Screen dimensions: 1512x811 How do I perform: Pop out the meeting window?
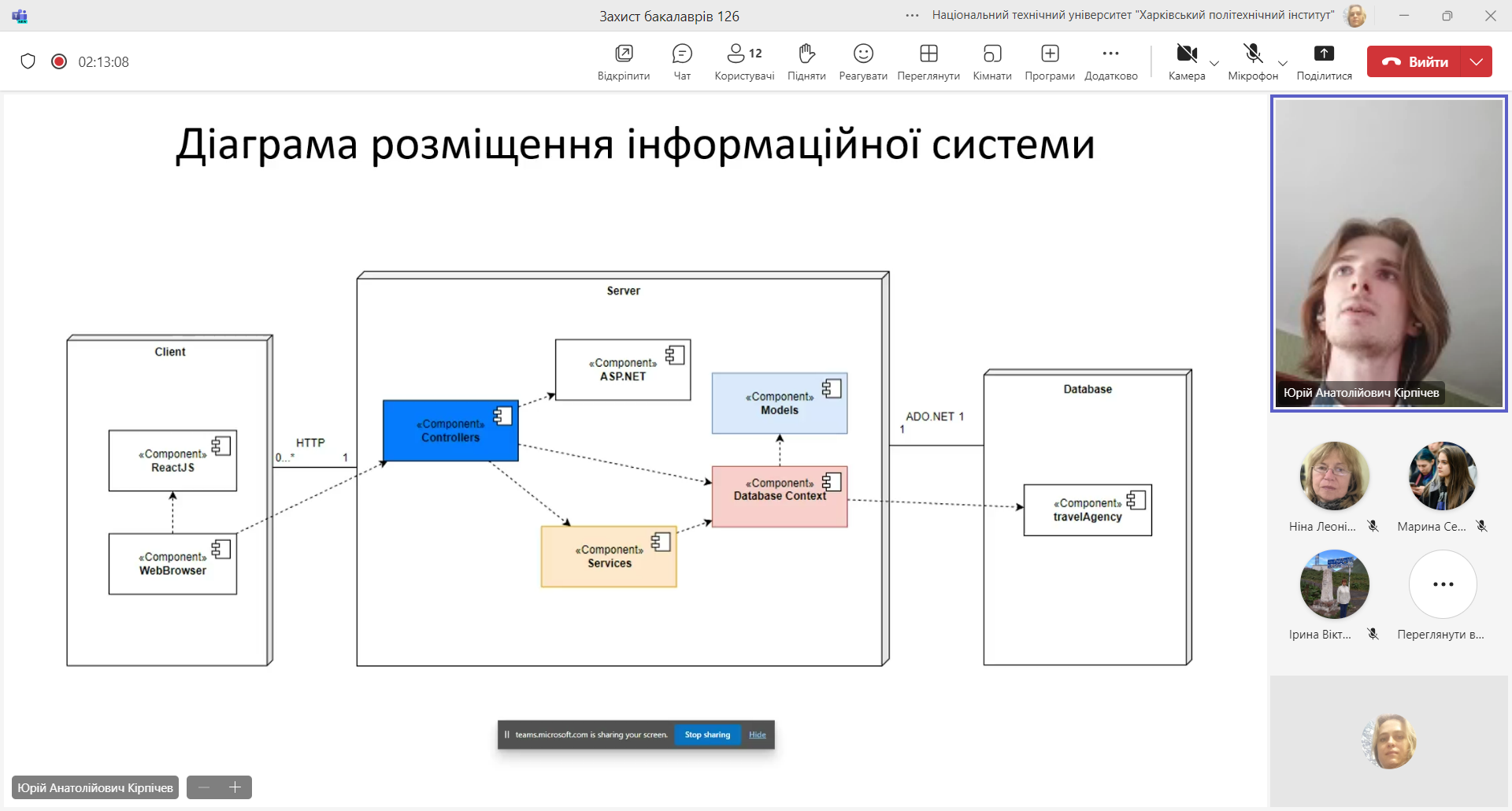click(x=624, y=62)
